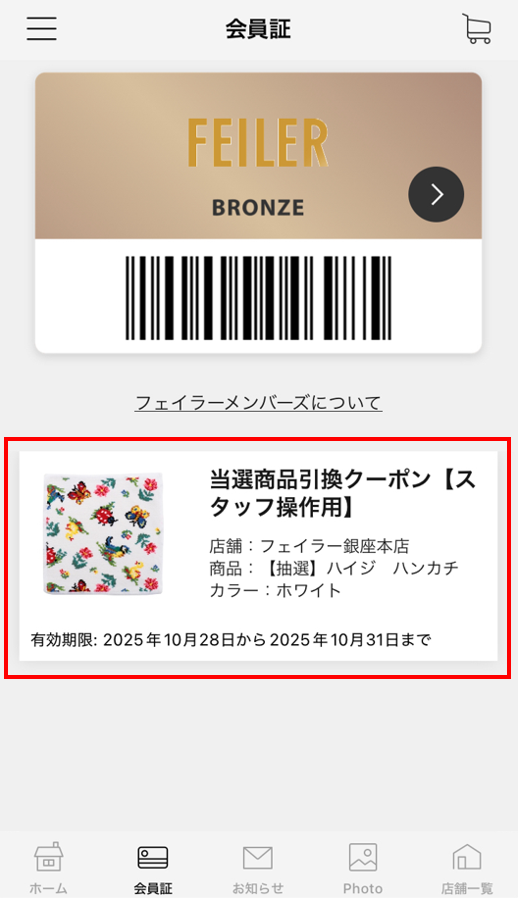The height and width of the screenshot is (898, 518).
Task: Select the 会員証 tab in bottom bar
Action: point(153,868)
